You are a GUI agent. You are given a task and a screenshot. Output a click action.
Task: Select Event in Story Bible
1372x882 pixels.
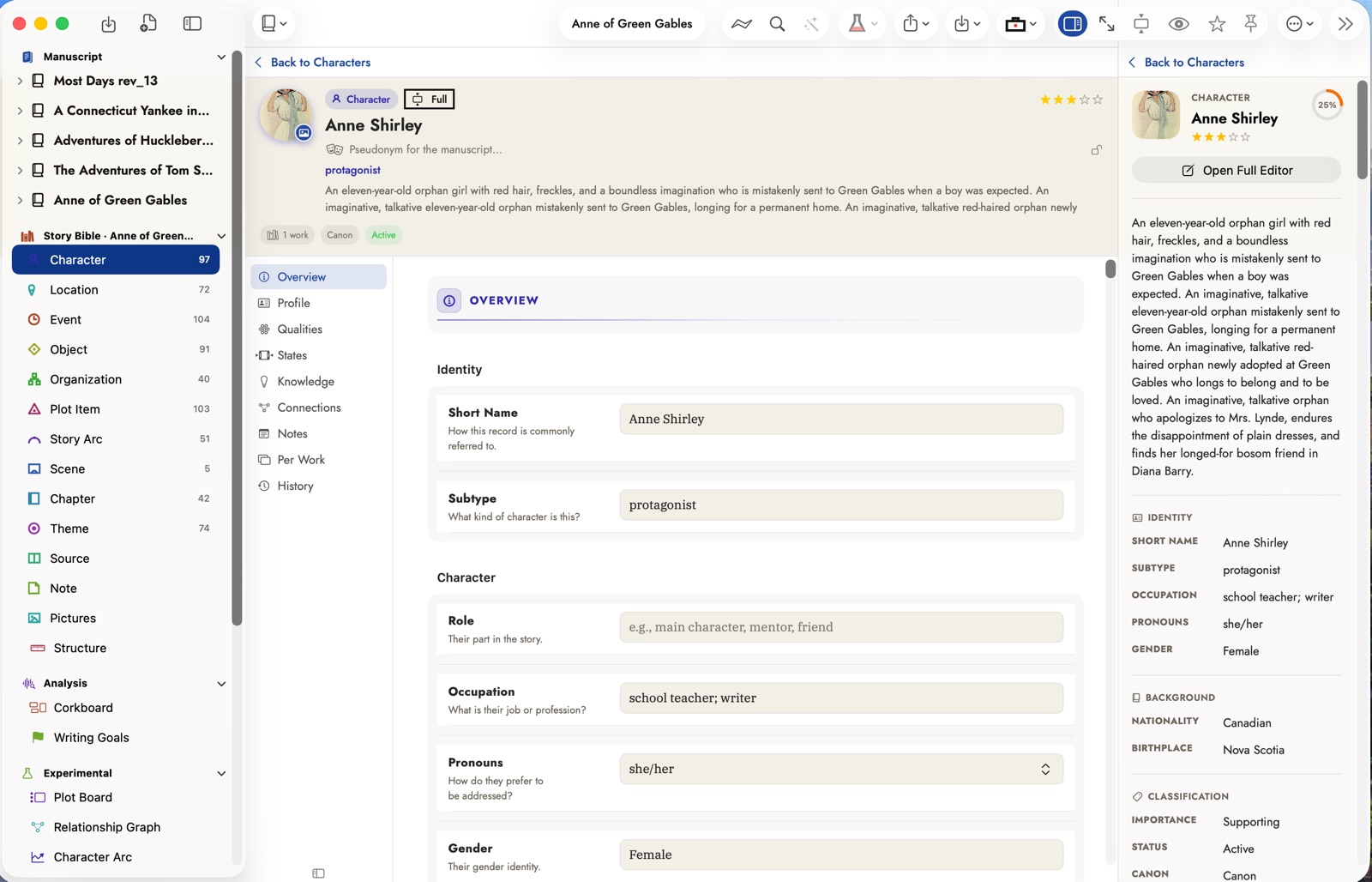(116, 319)
